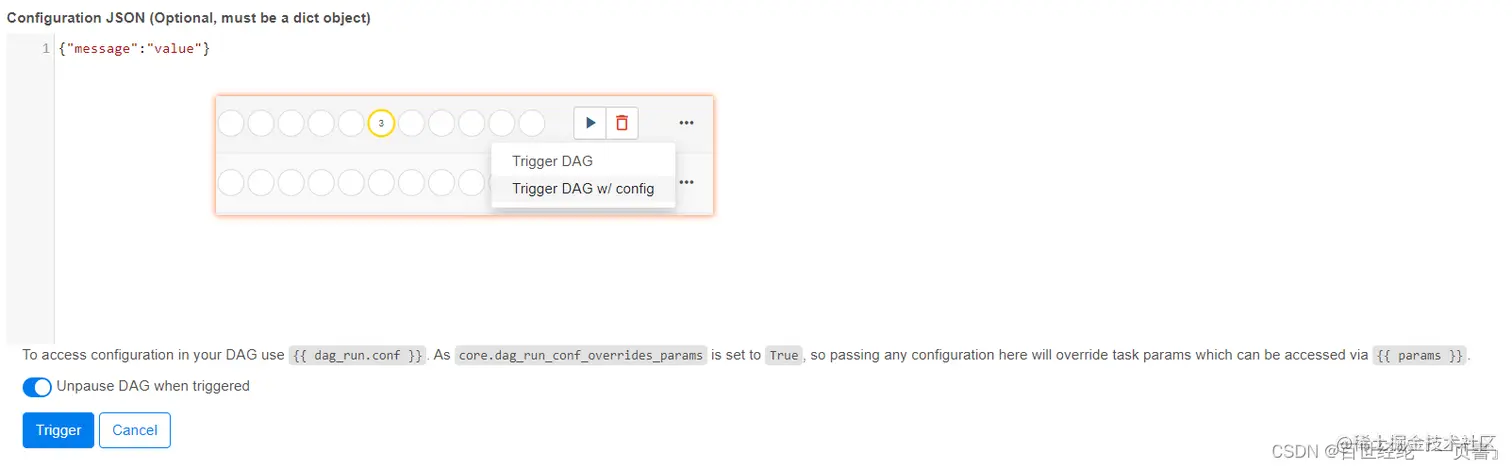Image resolution: width=1512 pixels, height=469 pixels.
Task: Click the play trigger icon in first row
Action: (590, 123)
